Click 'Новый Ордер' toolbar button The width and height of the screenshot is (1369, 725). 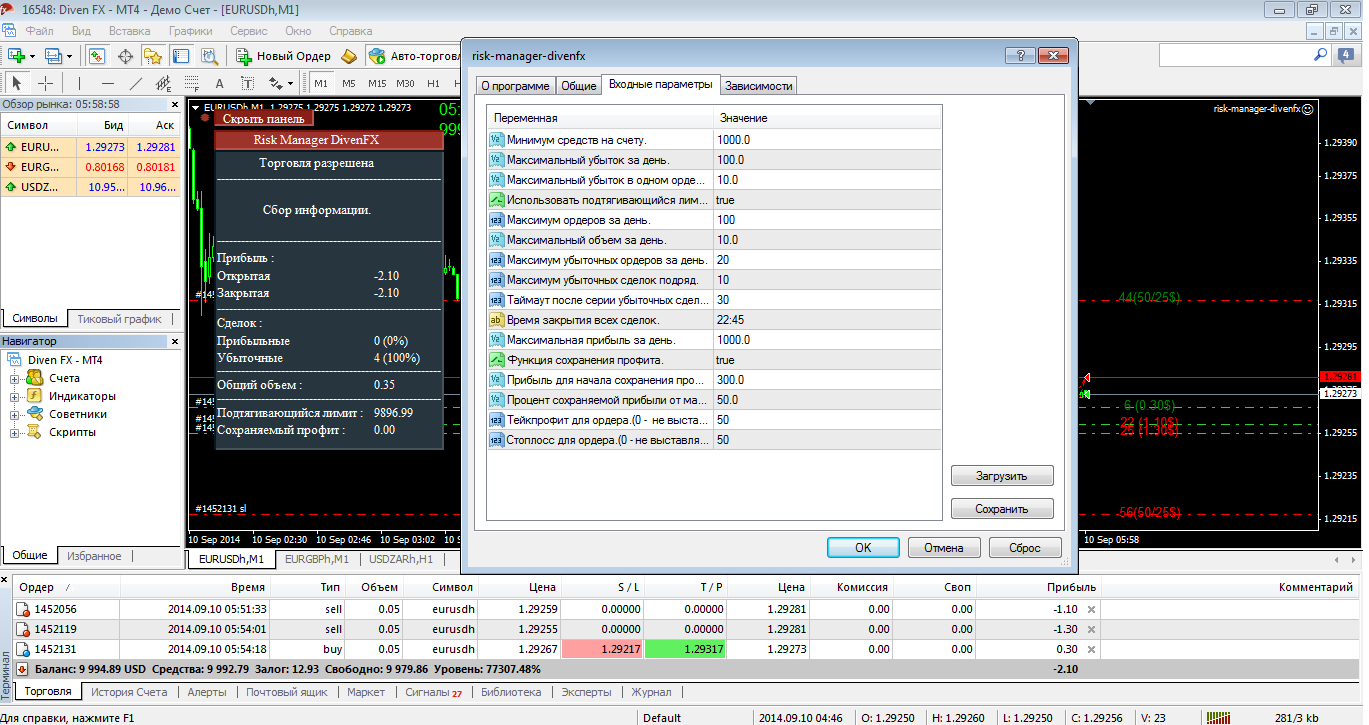282,56
